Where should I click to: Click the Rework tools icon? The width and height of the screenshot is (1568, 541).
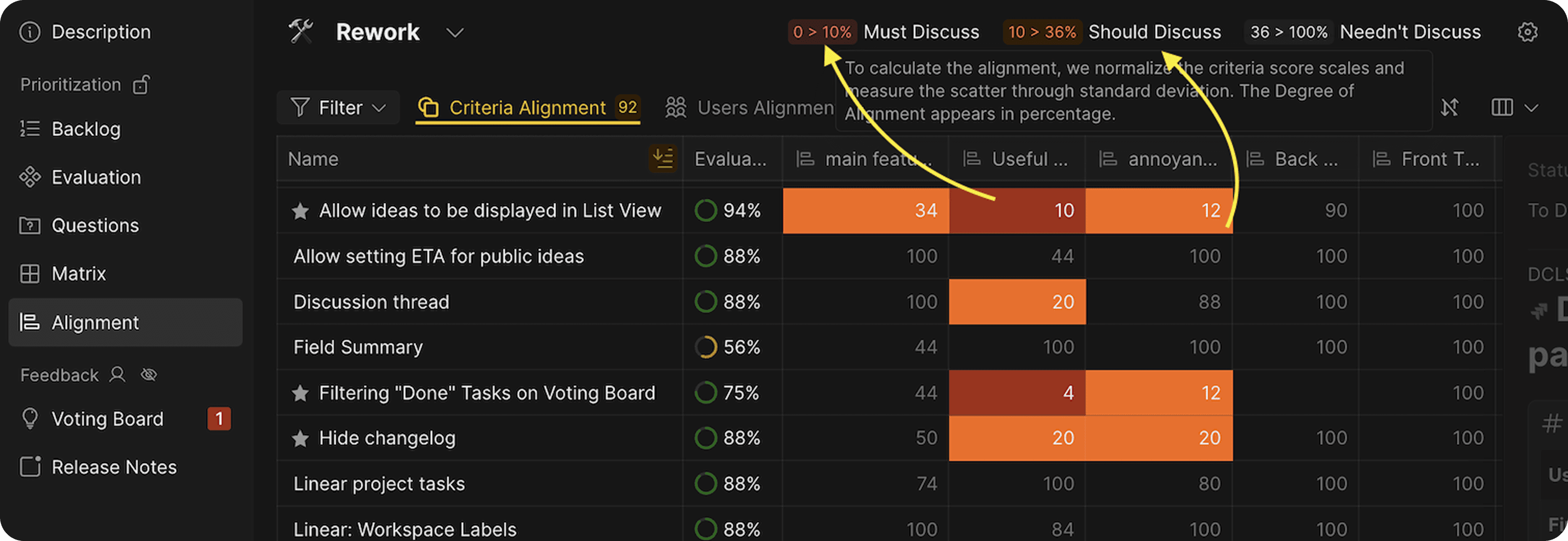click(x=301, y=32)
